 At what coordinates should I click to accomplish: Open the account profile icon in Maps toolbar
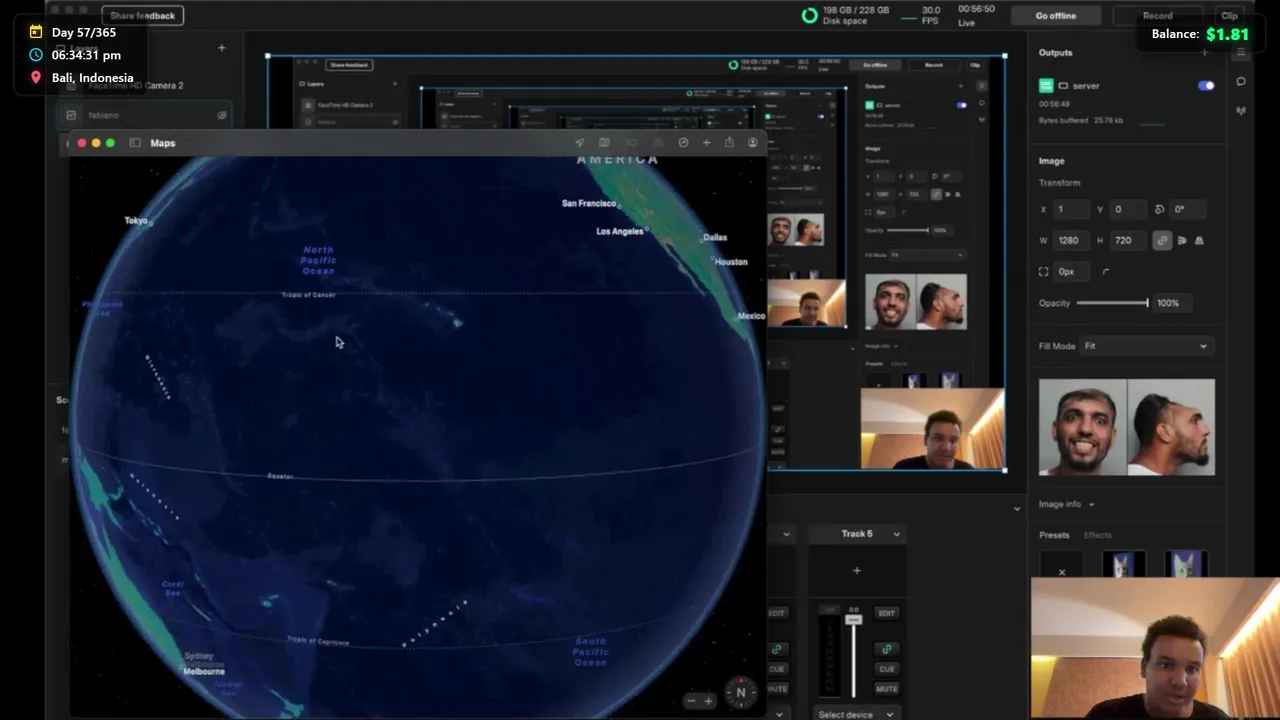(x=753, y=143)
